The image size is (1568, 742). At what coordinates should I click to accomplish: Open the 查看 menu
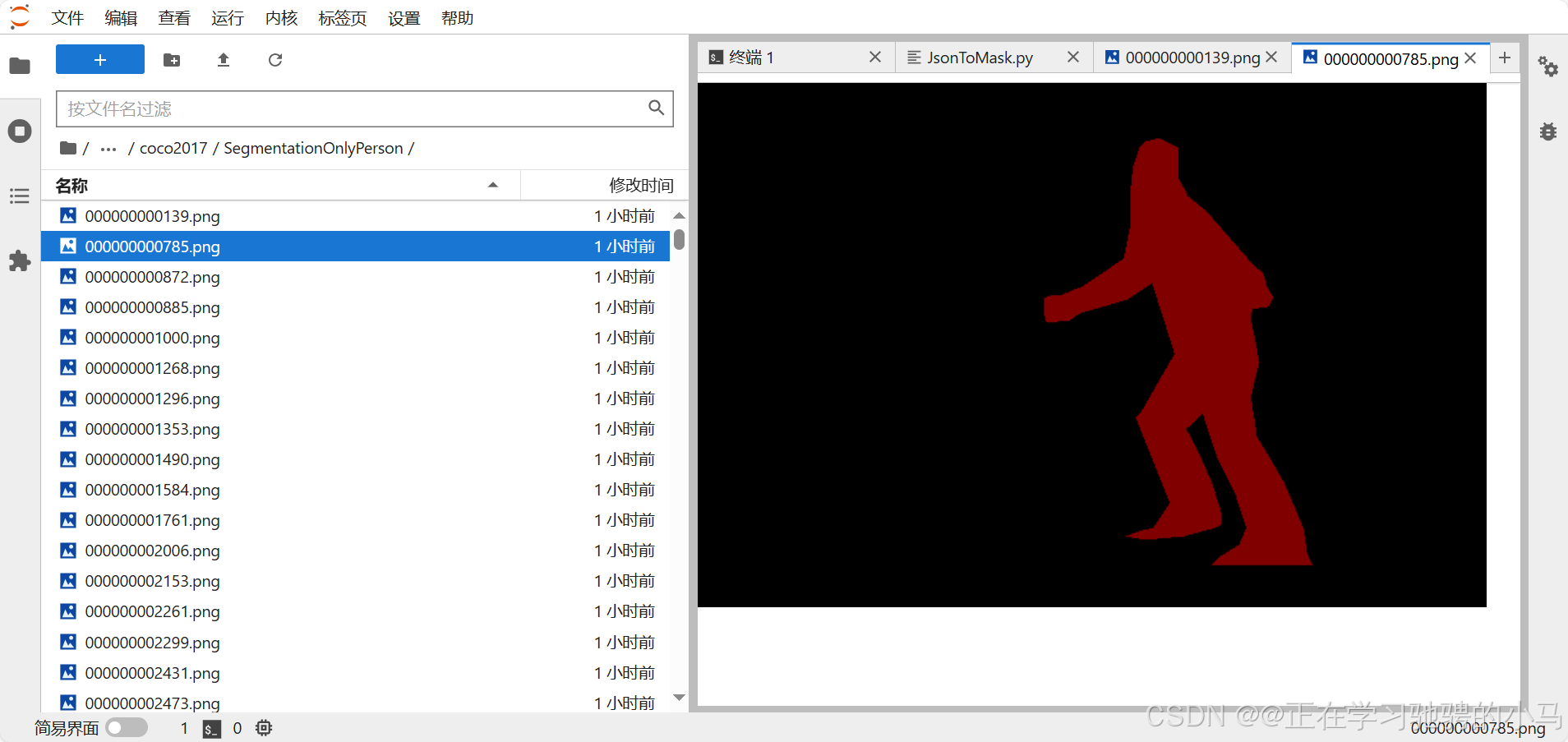(x=174, y=17)
